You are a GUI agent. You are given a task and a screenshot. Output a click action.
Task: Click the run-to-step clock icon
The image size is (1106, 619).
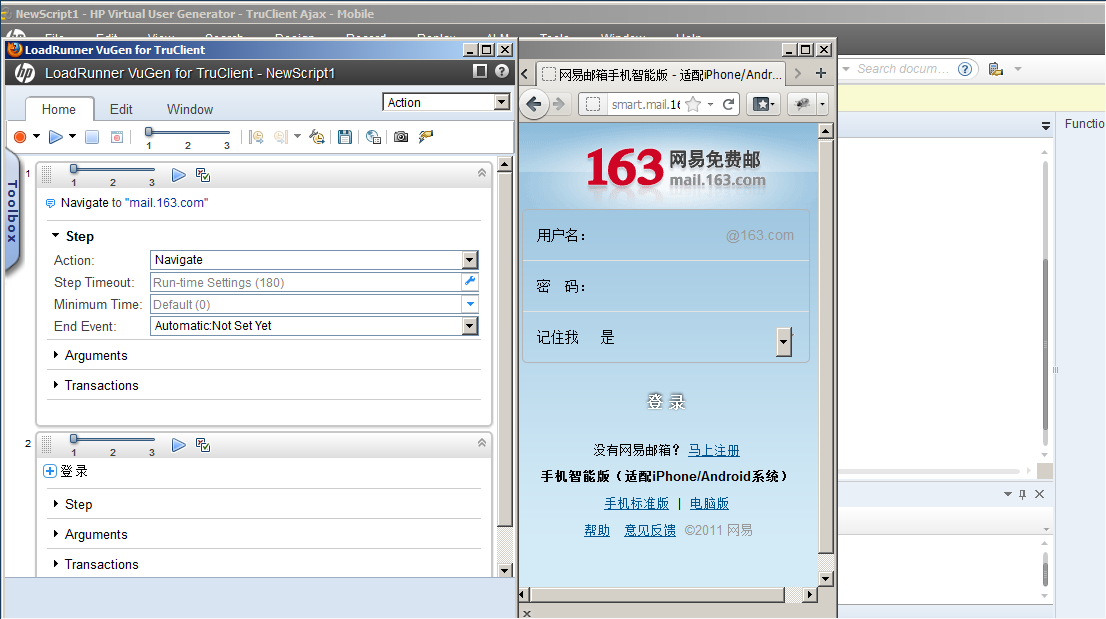[281, 137]
